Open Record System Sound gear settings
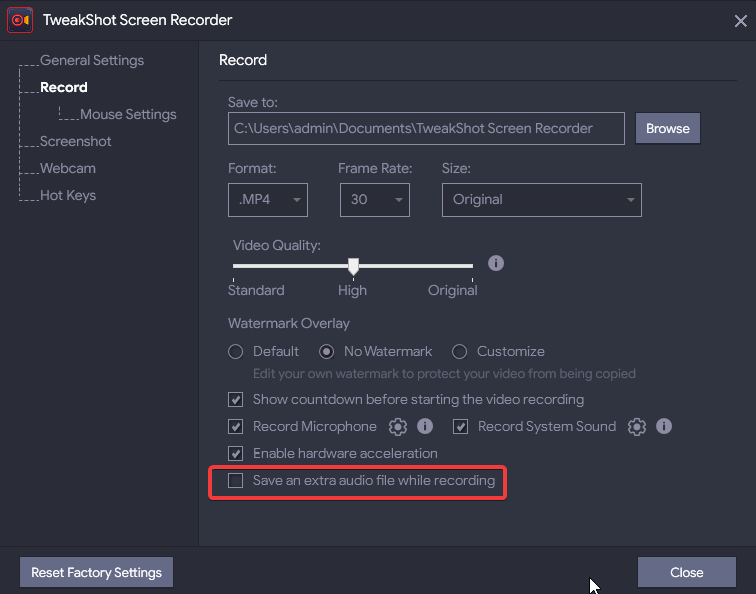Screen dimensions: 756x594 [x=637, y=427]
